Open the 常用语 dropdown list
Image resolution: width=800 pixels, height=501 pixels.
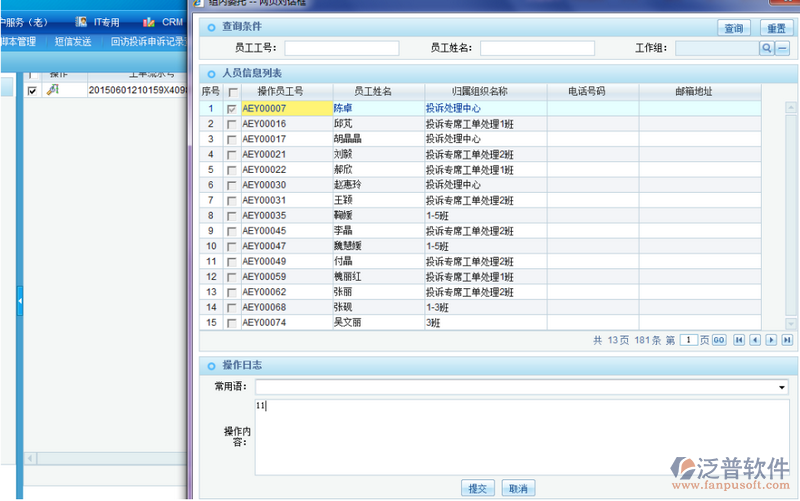click(x=782, y=387)
